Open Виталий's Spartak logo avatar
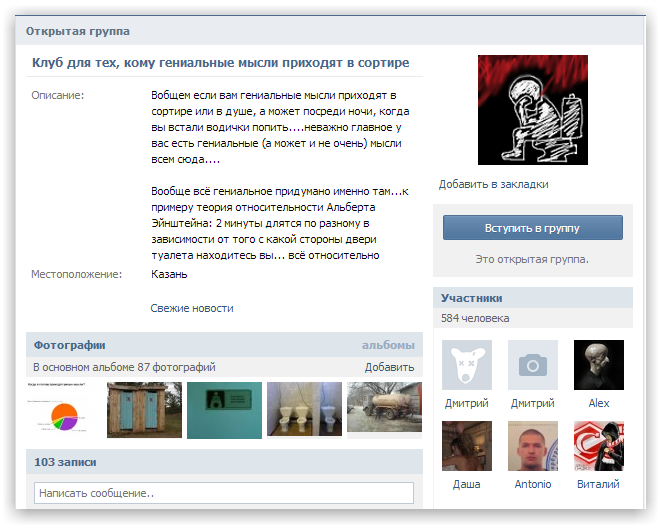Viewport: 661px width, 529px height. click(x=599, y=446)
